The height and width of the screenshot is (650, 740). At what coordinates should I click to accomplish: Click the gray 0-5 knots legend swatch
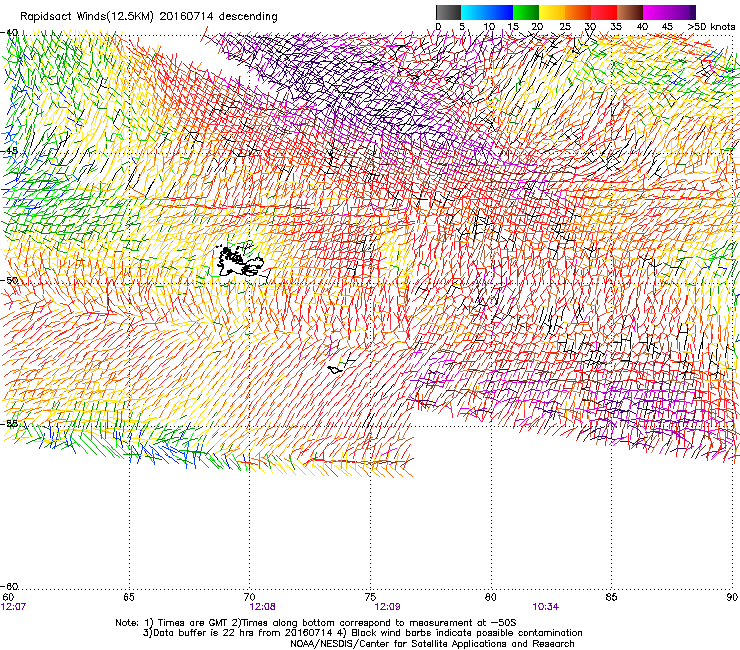pyautogui.click(x=448, y=12)
